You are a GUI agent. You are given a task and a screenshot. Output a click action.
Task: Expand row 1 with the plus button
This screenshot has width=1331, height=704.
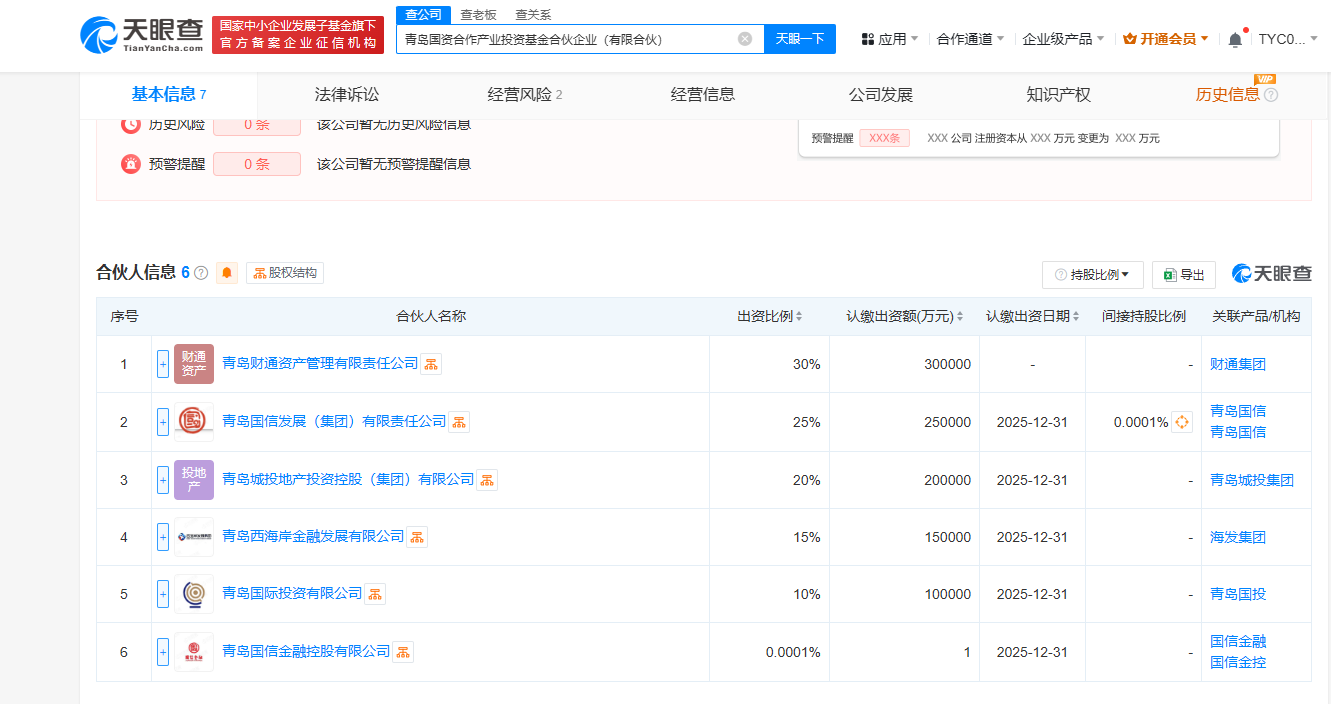point(163,364)
